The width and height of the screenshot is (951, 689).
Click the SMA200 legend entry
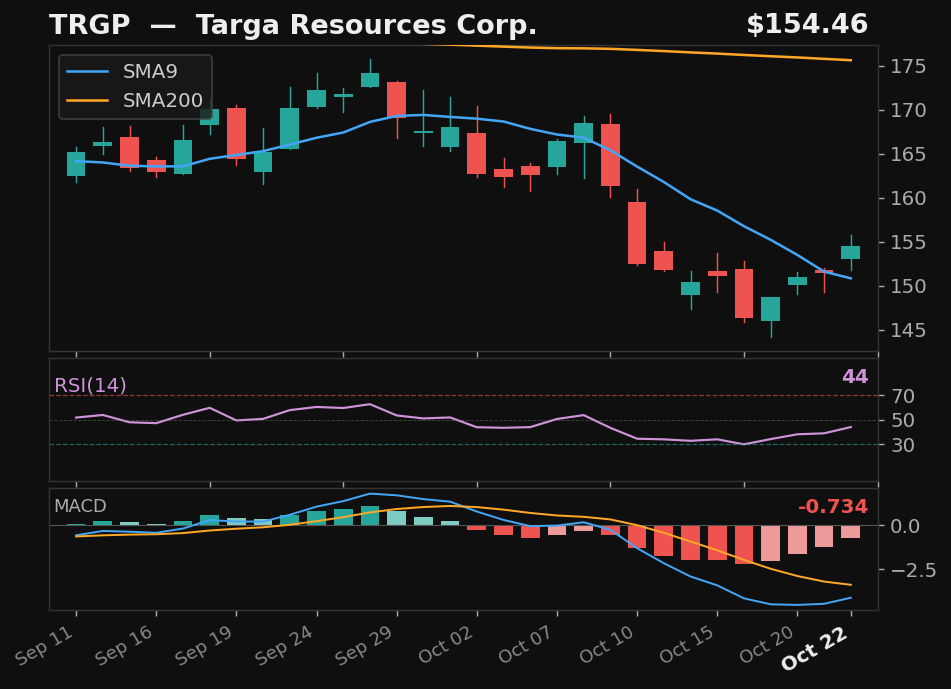click(135, 100)
